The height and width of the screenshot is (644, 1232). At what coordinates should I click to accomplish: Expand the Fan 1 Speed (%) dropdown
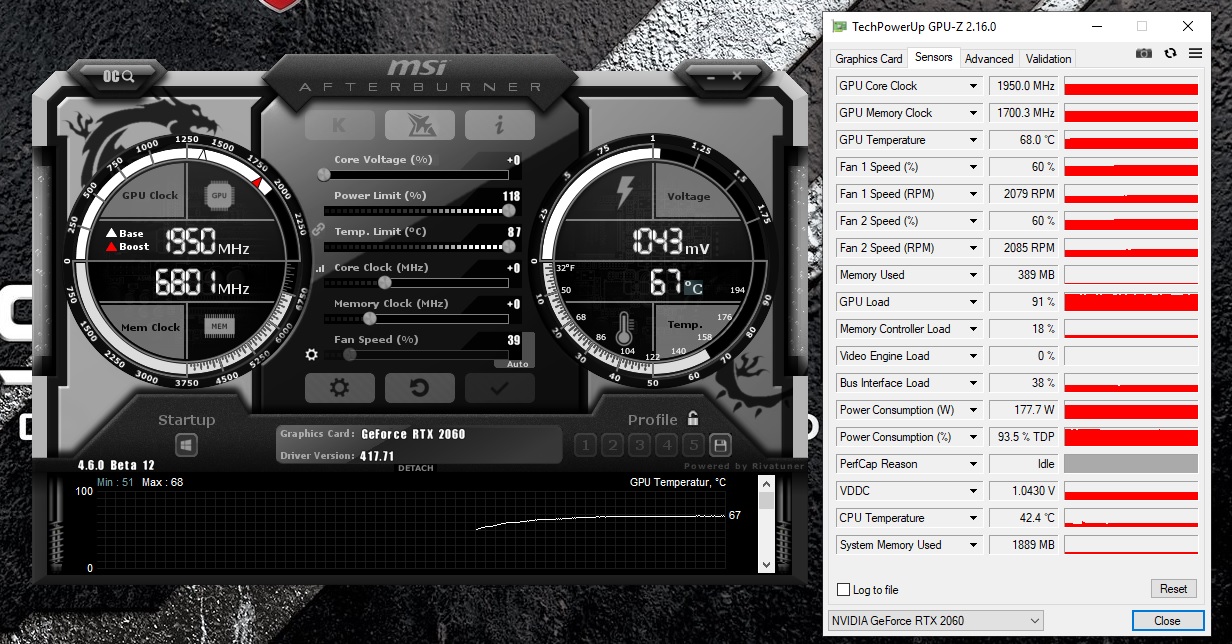click(973, 167)
